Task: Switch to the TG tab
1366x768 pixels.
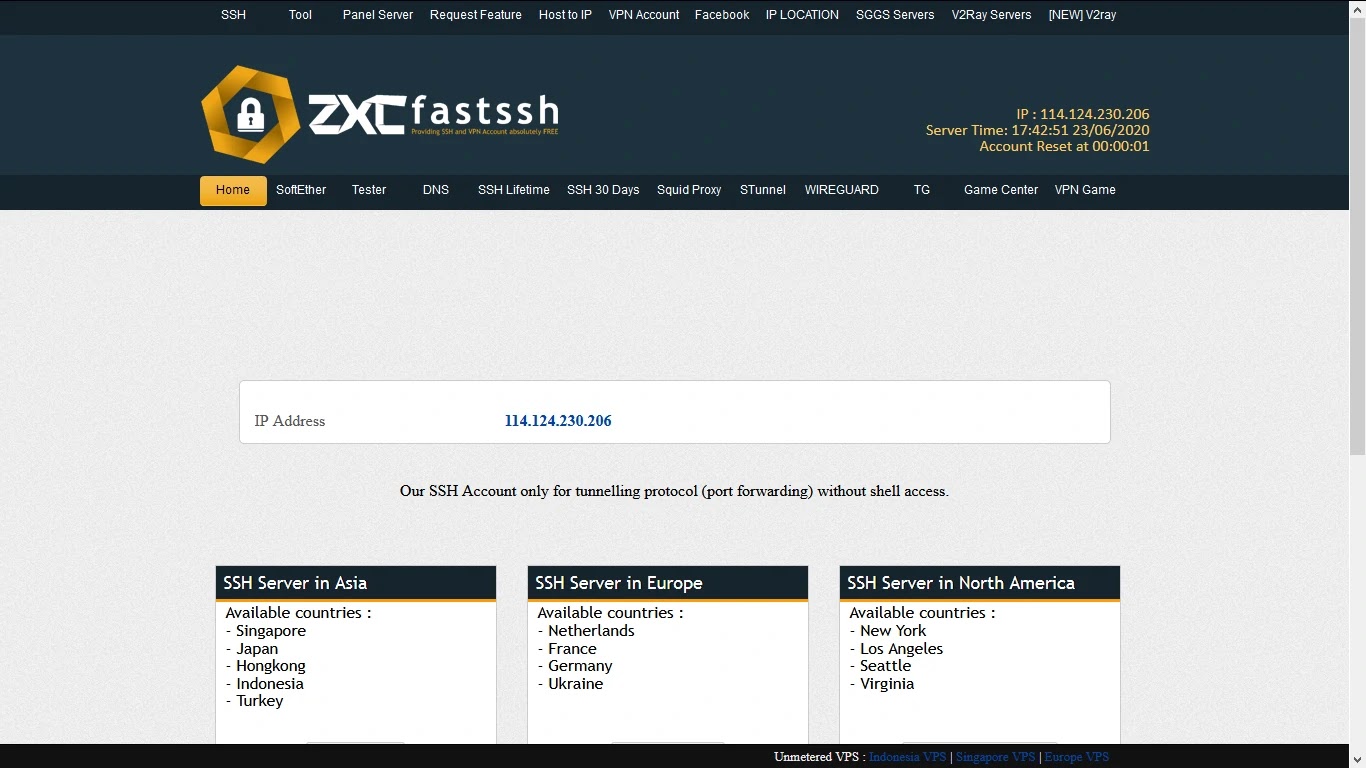Action: tap(922, 190)
